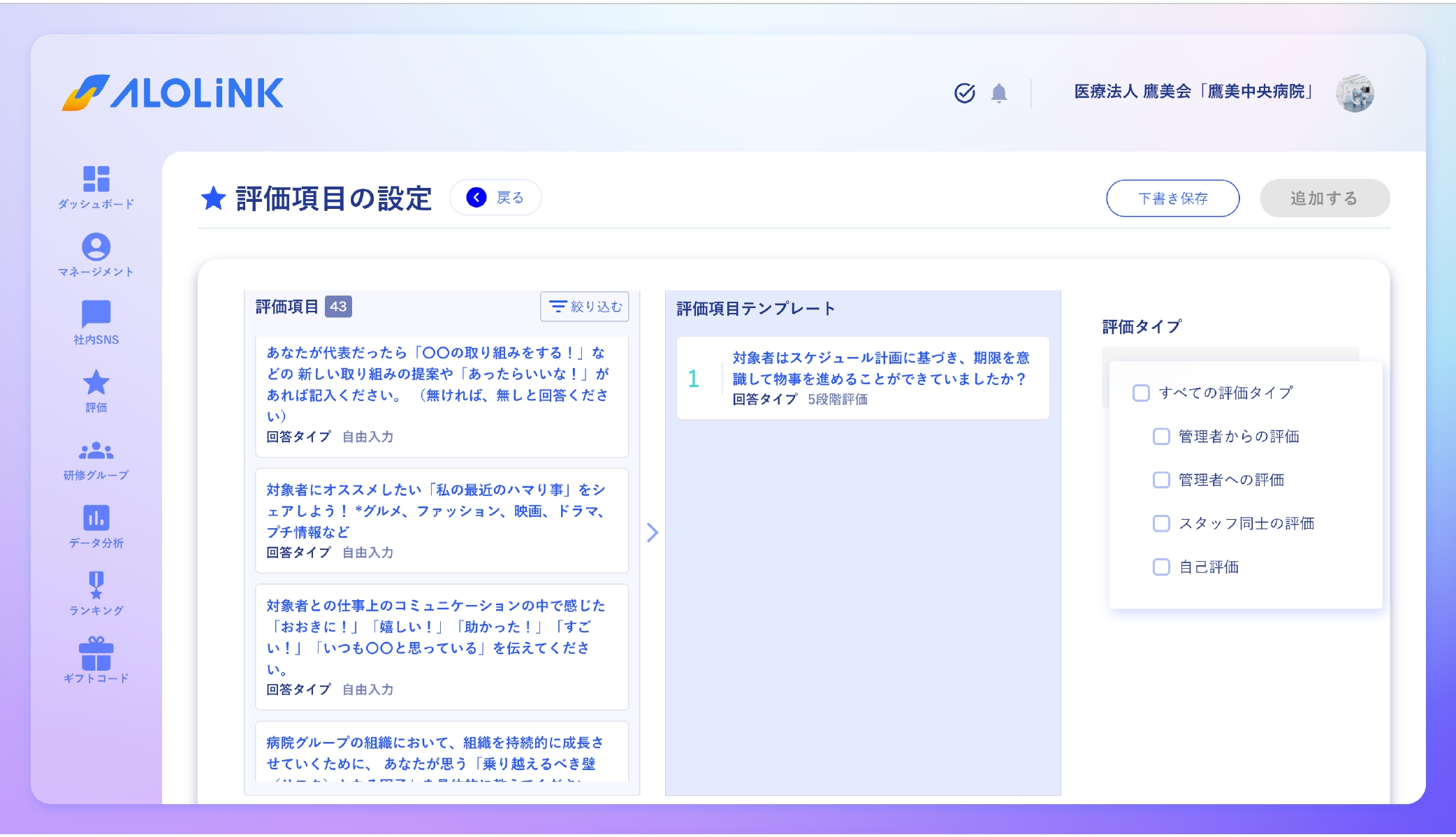The image size is (1456, 837).
Task: Open the 絞り込む filter
Action: coord(584,307)
